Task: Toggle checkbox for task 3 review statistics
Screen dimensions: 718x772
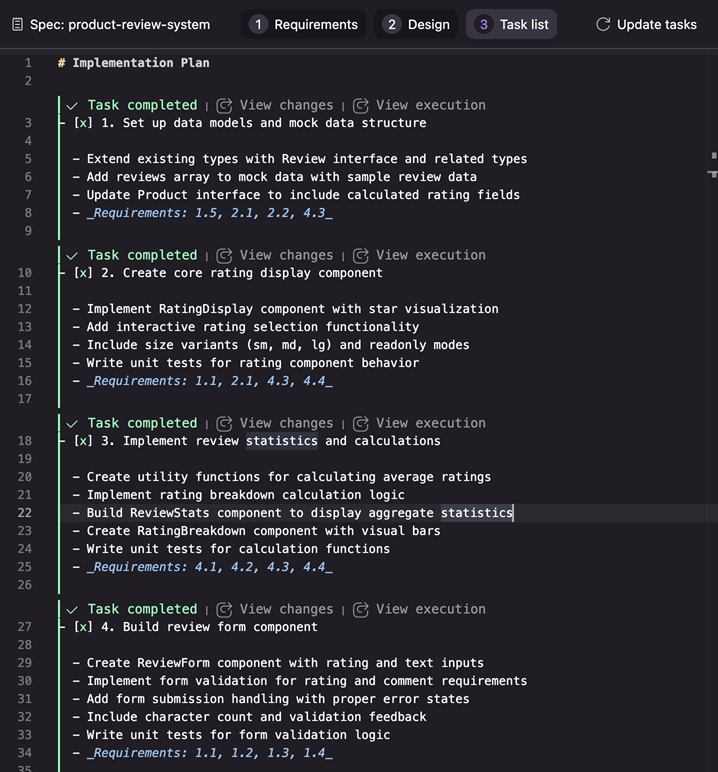Action: 83,441
